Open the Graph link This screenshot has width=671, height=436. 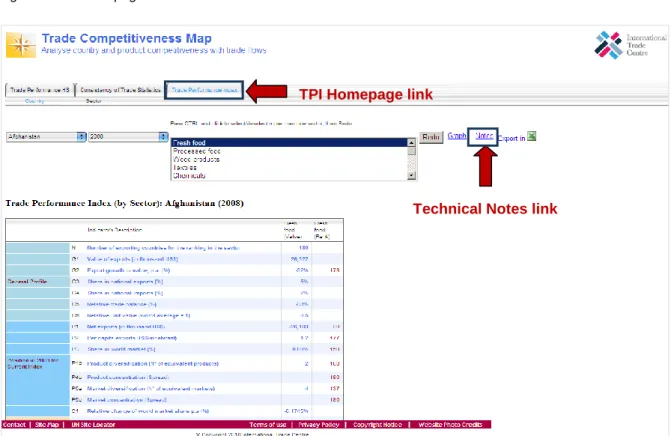457,136
